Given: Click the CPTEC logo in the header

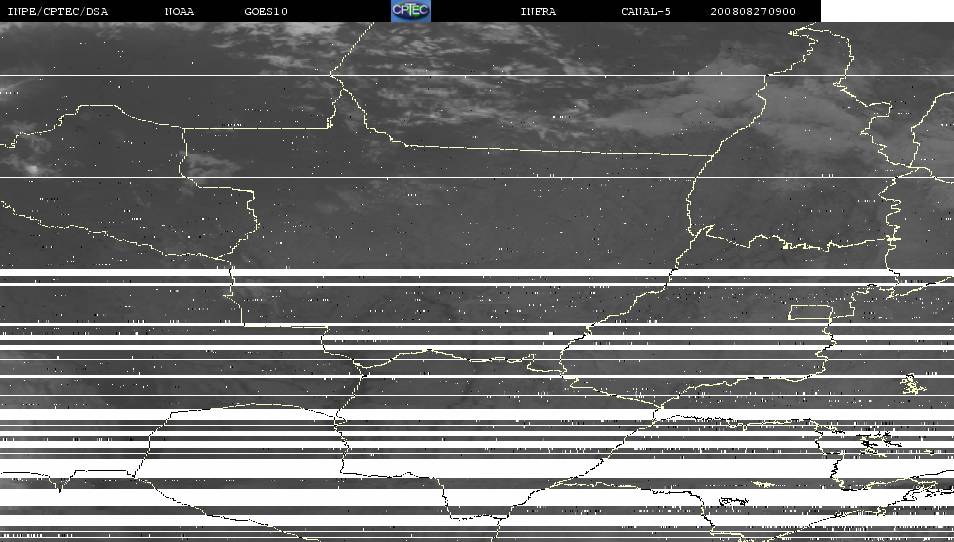Looking at the screenshot, I should coord(411,11).
